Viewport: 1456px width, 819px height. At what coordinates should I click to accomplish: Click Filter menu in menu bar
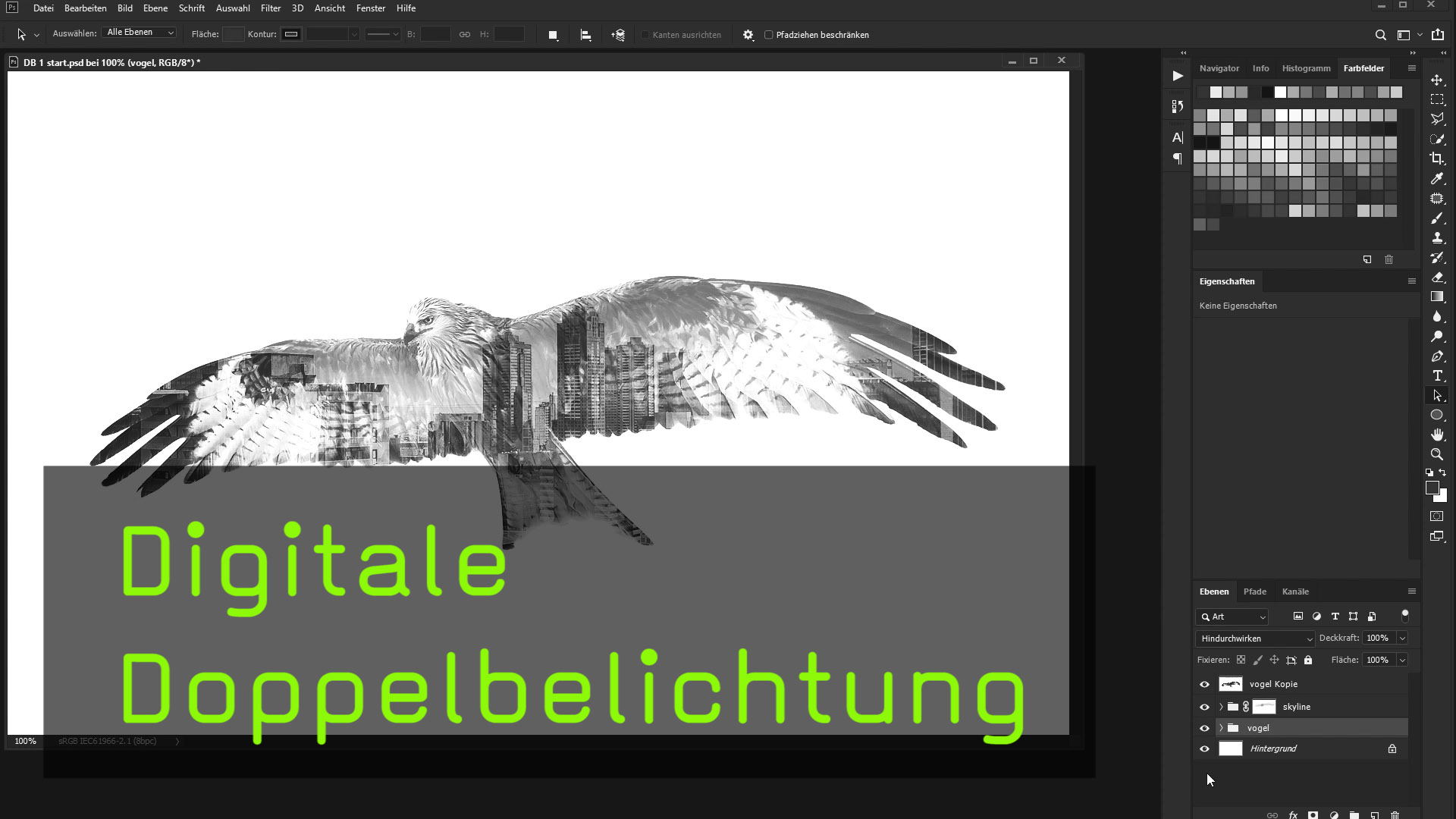click(x=271, y=8)
